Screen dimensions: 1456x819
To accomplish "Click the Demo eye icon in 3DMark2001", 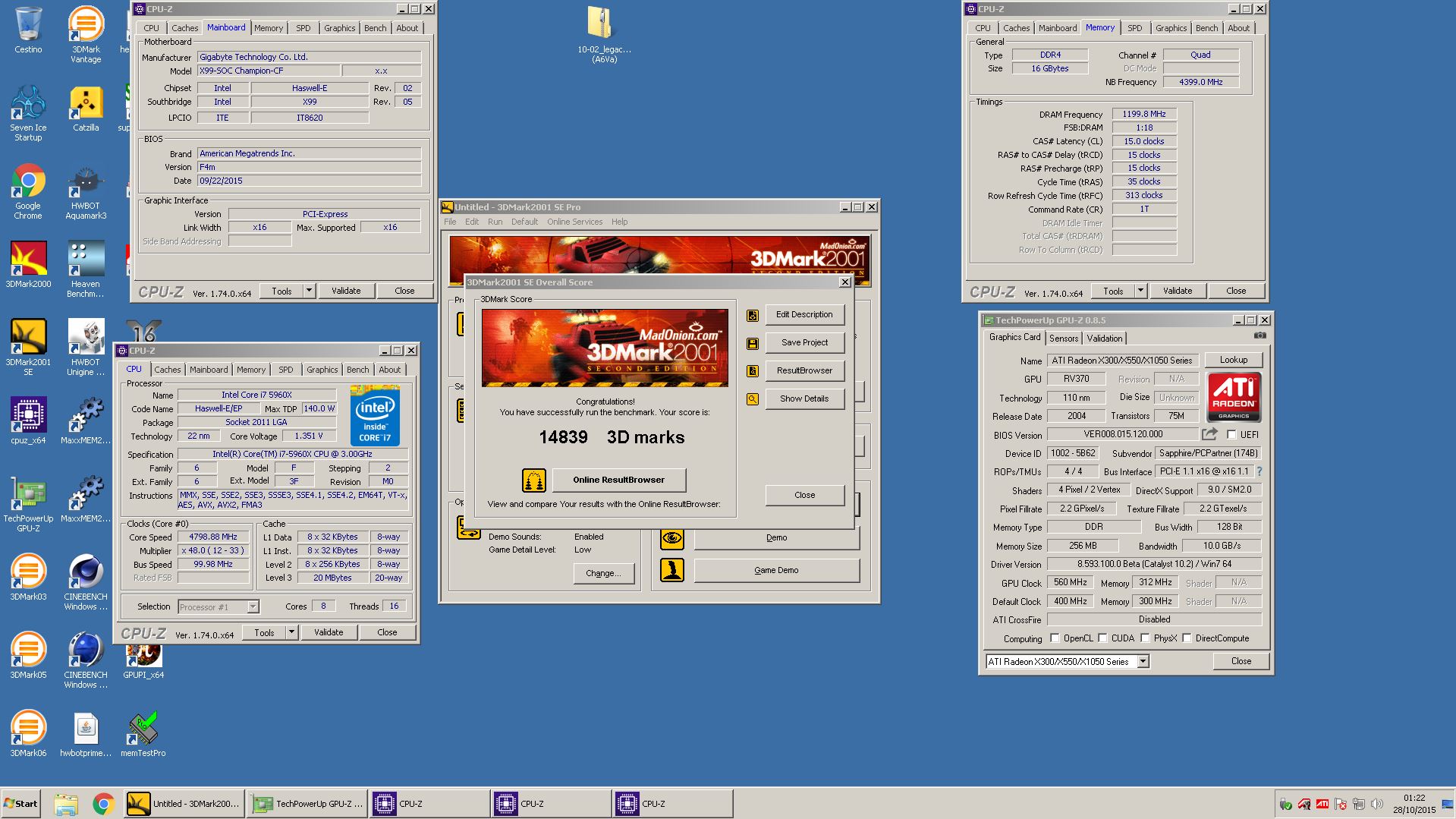I will click(x=671, y=538).
